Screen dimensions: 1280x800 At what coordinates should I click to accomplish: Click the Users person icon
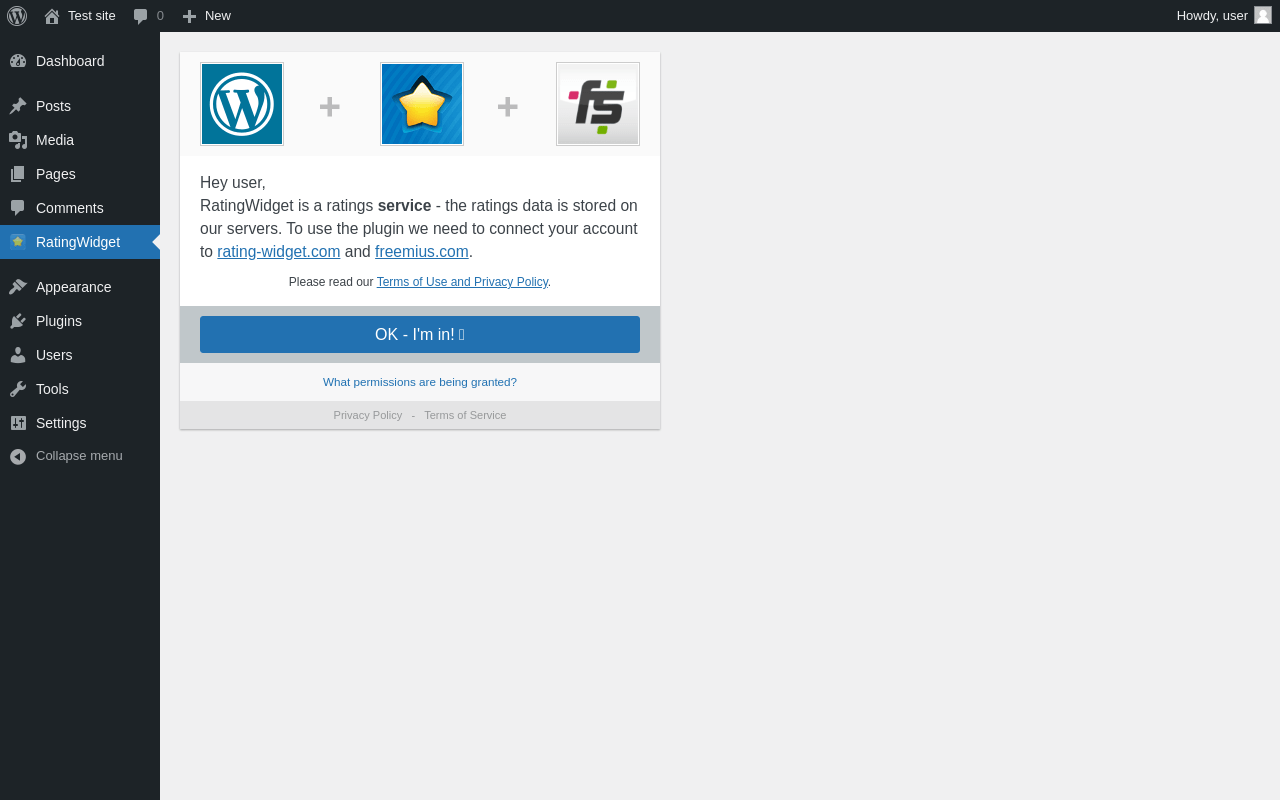point(18,355)
